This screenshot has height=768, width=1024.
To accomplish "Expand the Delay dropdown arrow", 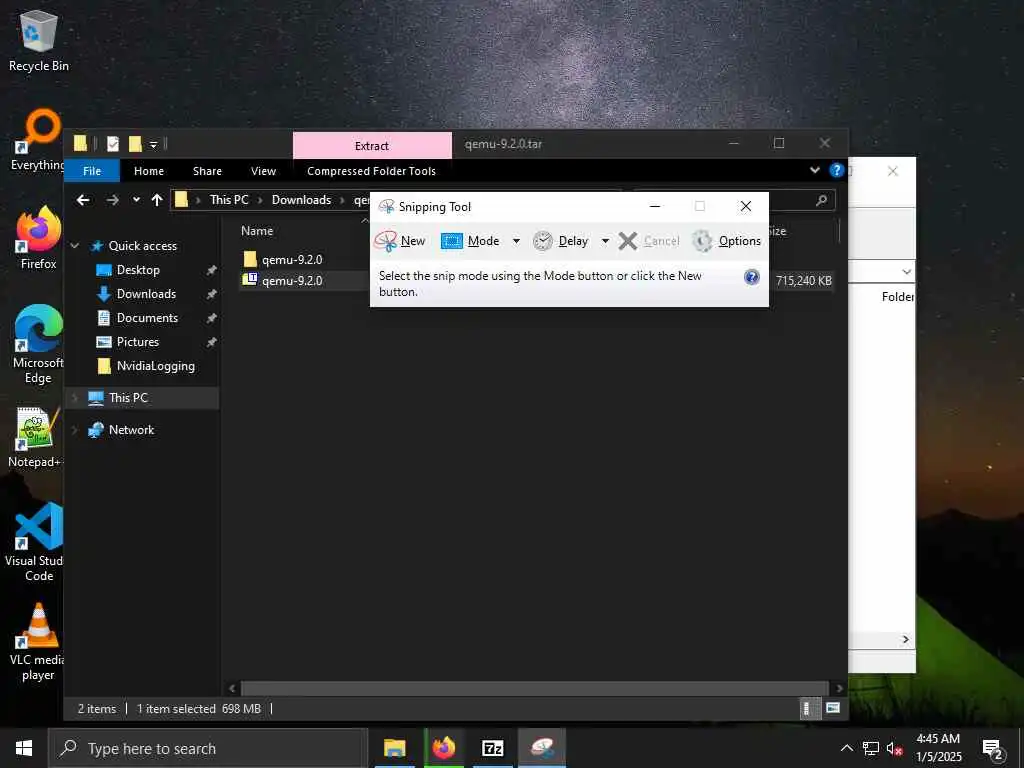I will tap(605, 241).
